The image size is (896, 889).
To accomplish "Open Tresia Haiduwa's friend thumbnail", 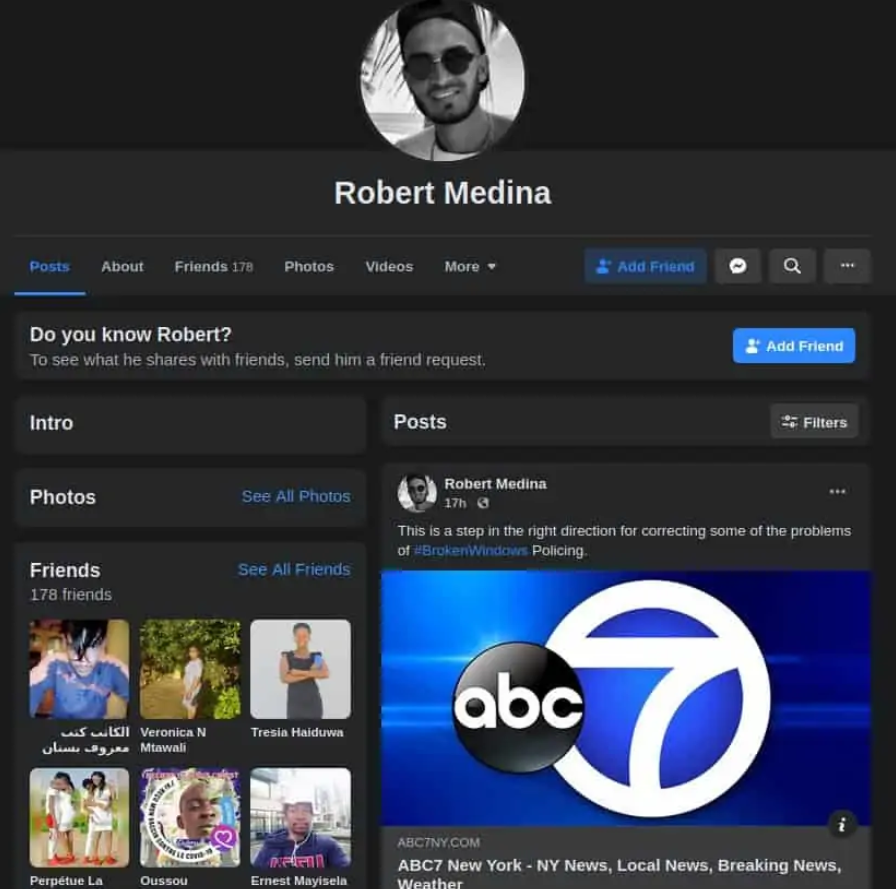I will [x=300, y=668].
